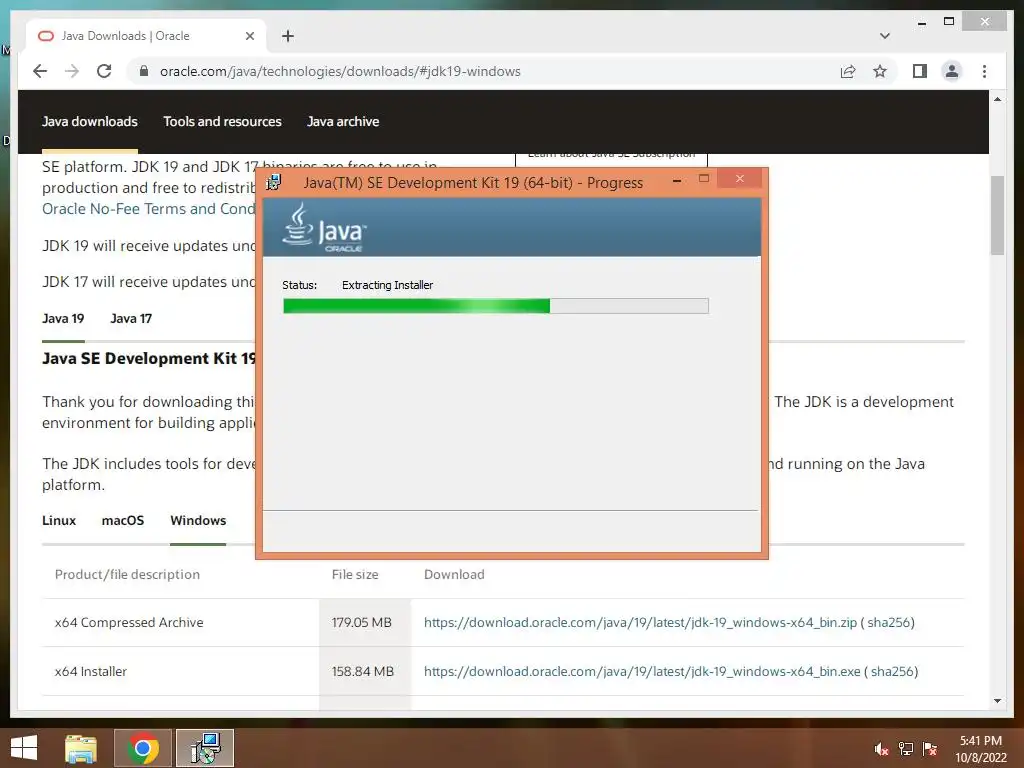The height and width of the screenshot is (768, 1024).
Task: Switch to Linux downloads tab
Action: click(59, 520)
